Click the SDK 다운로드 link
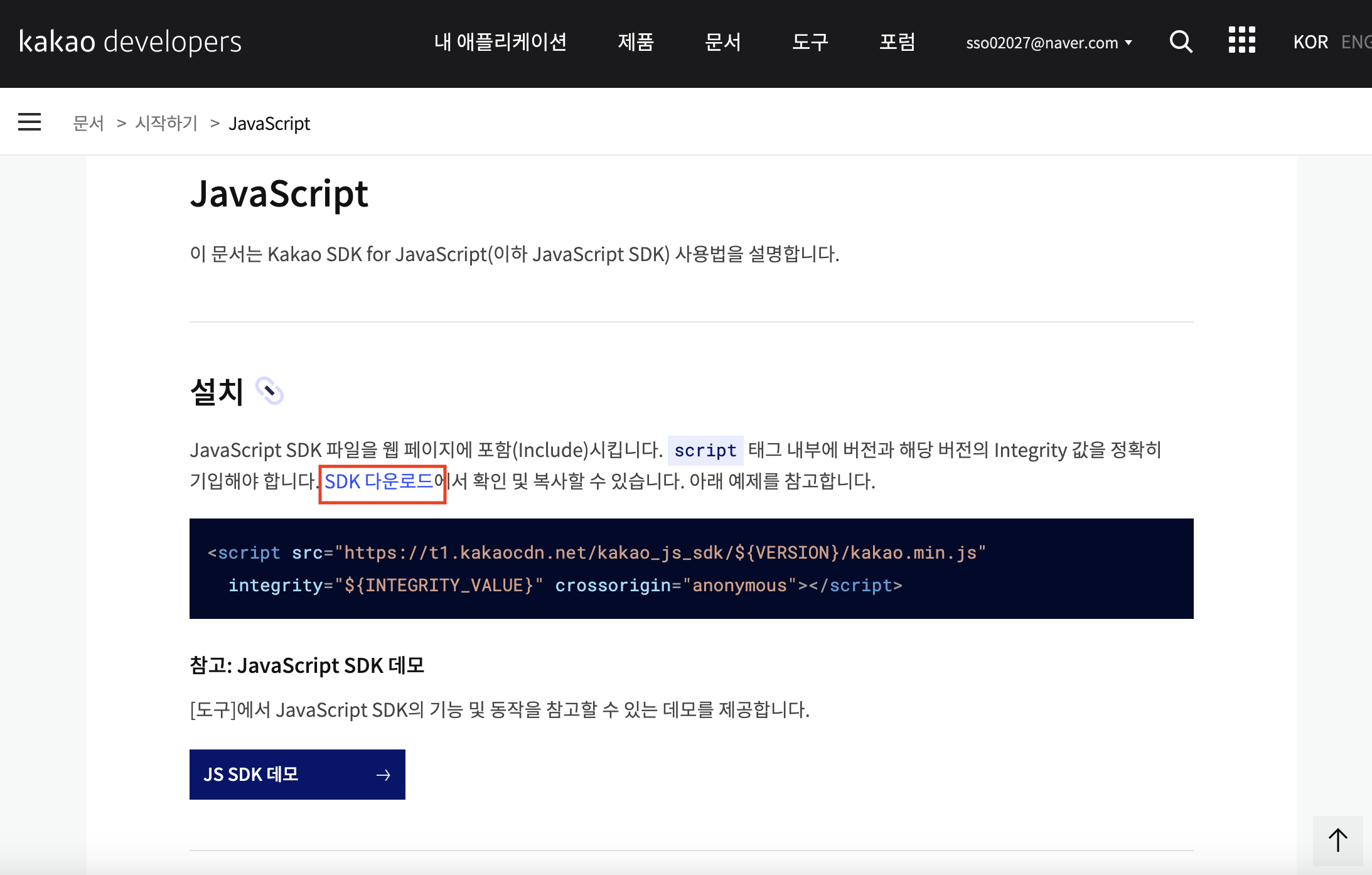The image size is (1372, 875). 379,481
